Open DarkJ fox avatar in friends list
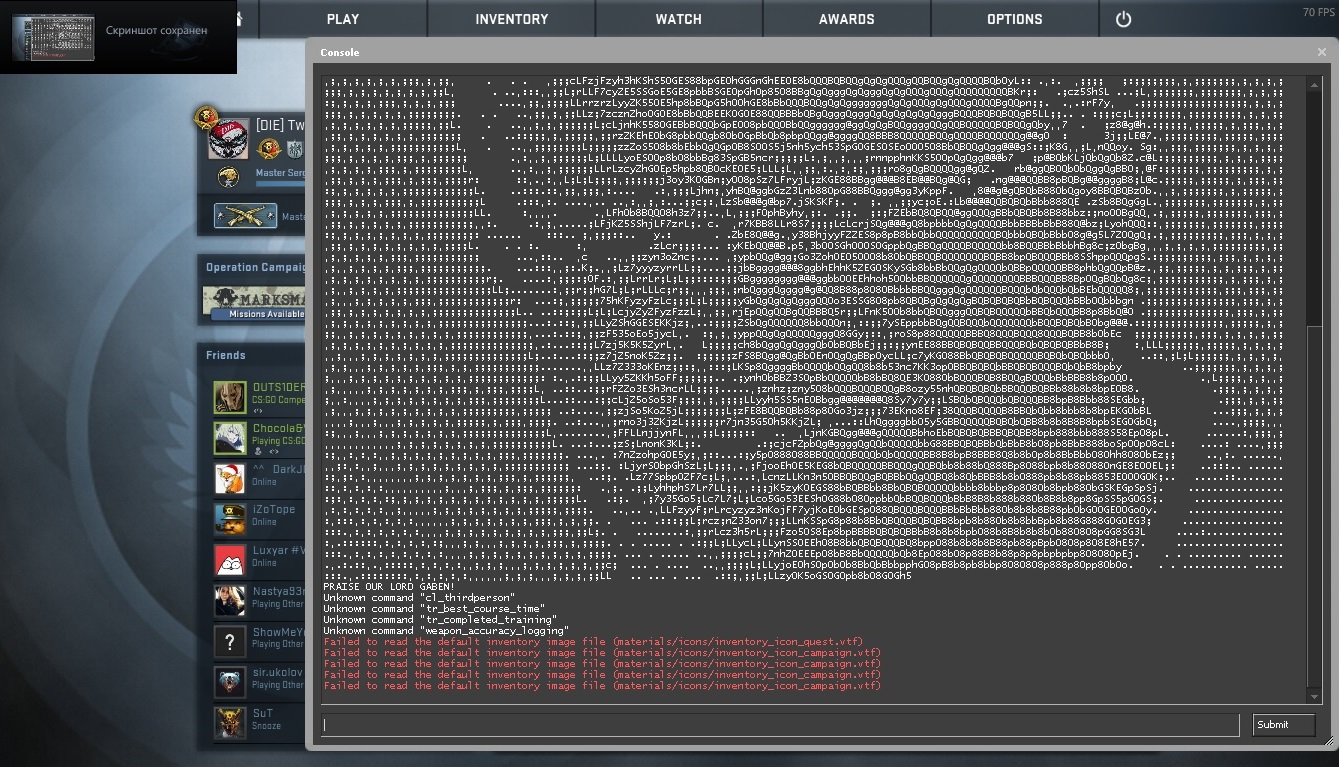This screenshot has height=767, width=1339. (230, 478)
